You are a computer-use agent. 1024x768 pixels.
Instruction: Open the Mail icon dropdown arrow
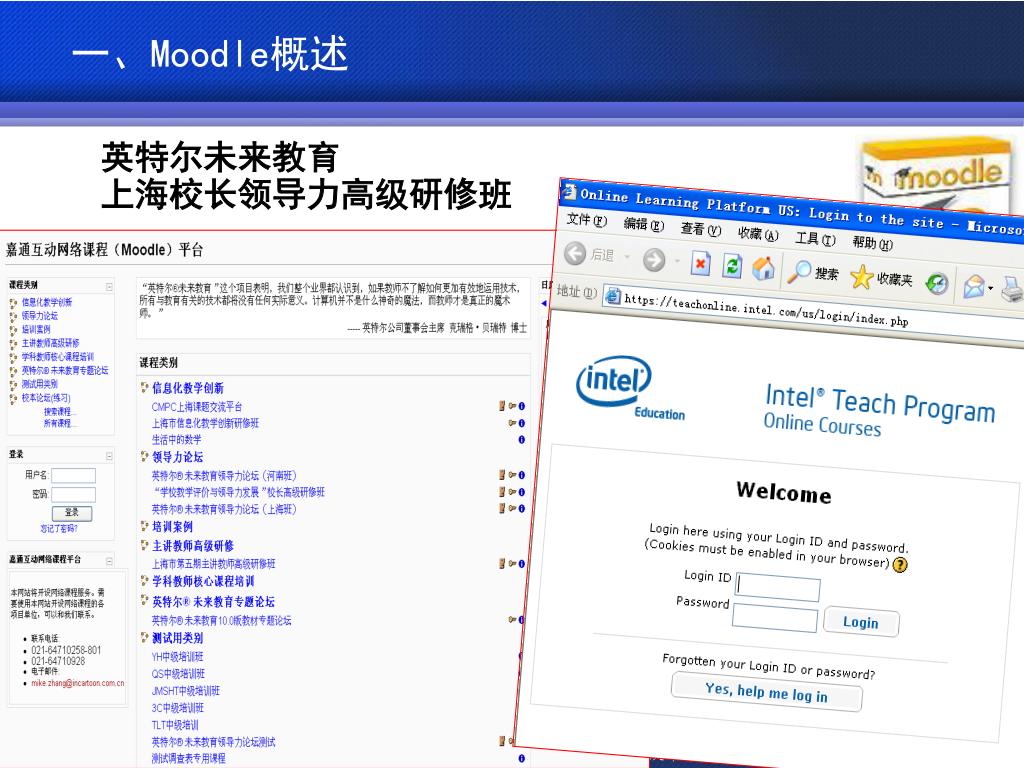point(991,288)
